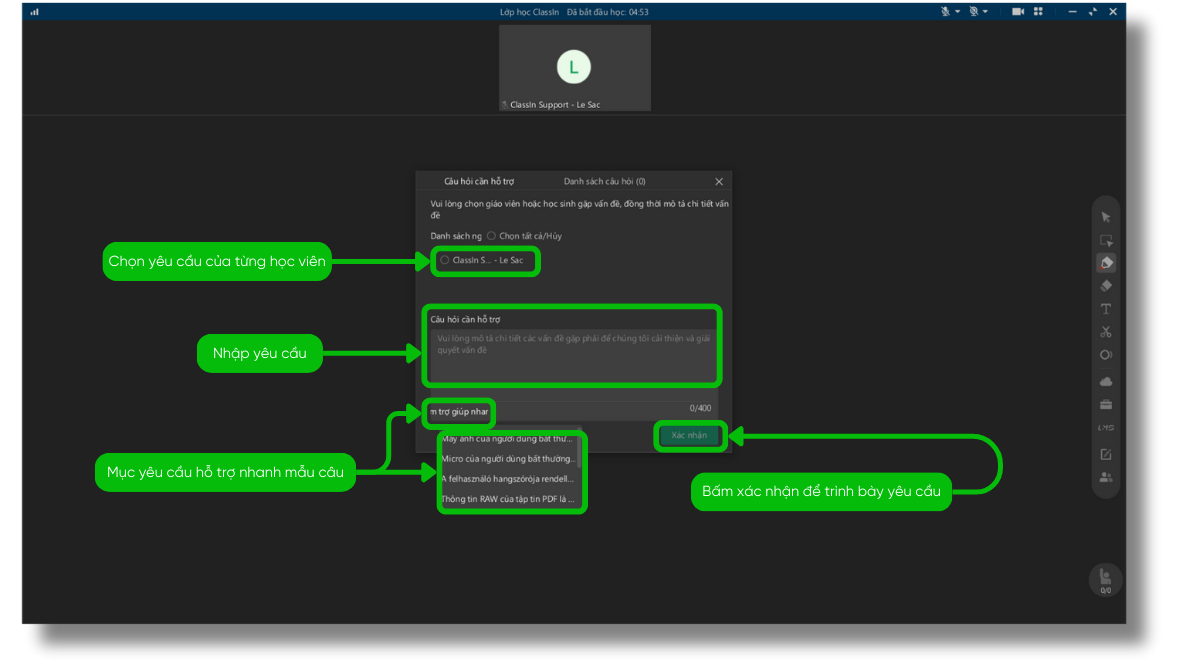
Task: Select the pointer cursor tool
Action: point(1105,217)
